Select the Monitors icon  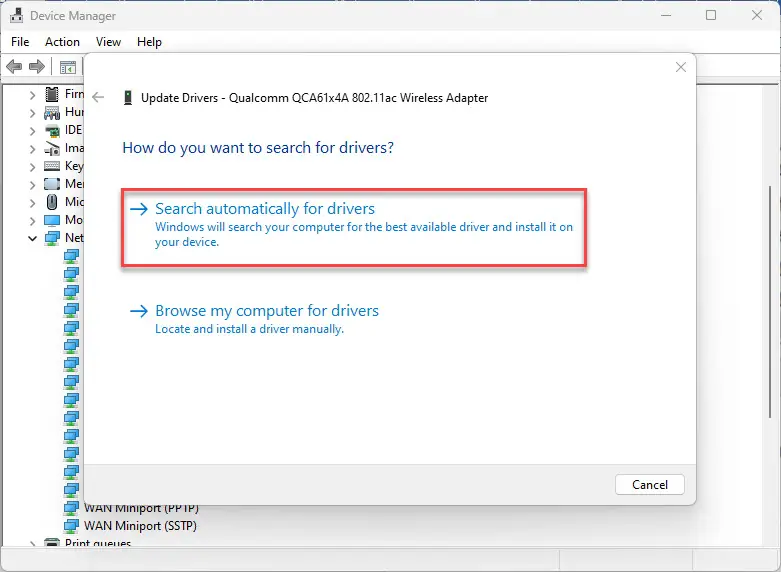click(52, 220)
